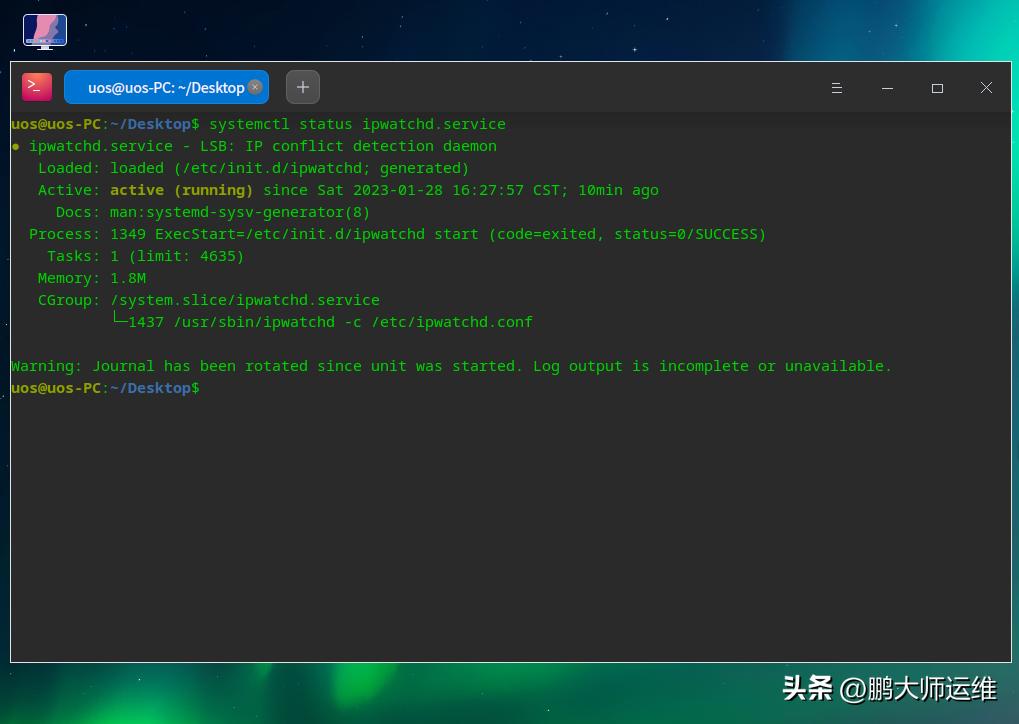Click the Journal rotated warning message
1019x724 pixels.
450,366
